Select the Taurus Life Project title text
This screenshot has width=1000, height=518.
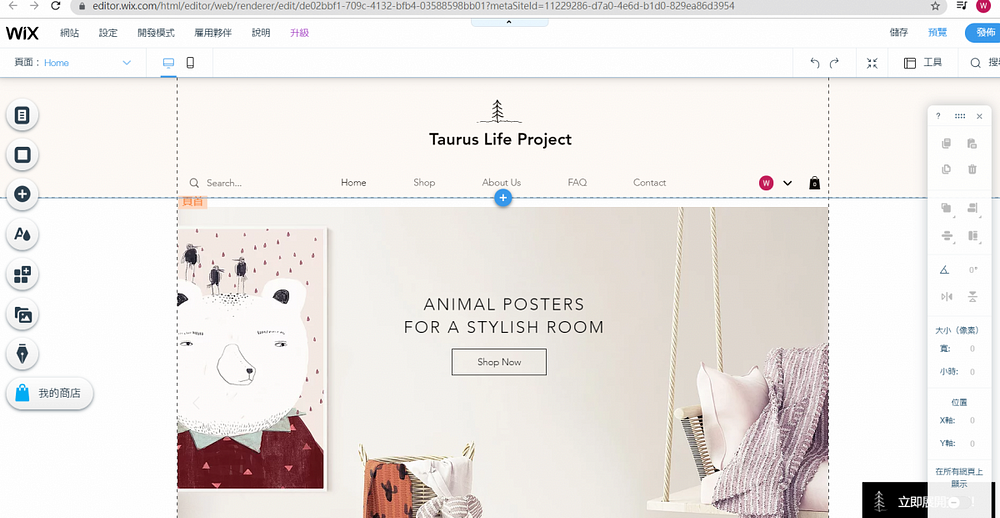[500, 139]
